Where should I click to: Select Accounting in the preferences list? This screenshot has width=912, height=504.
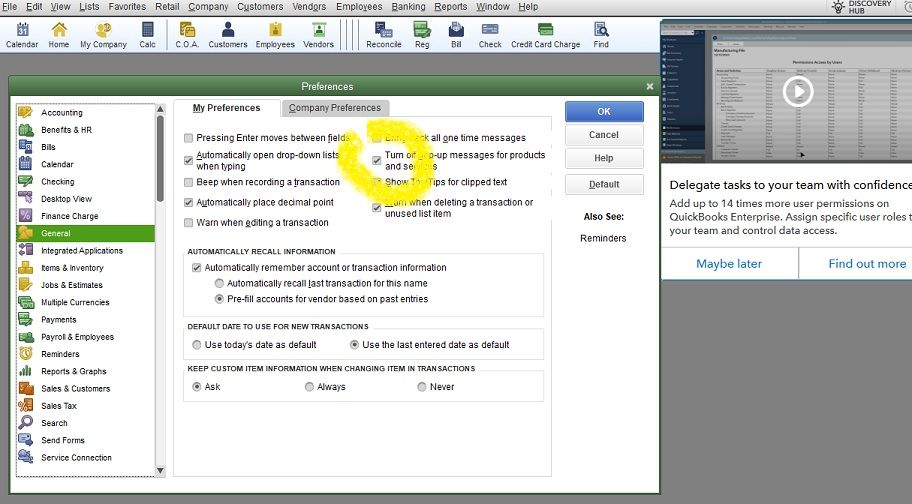tap(86, 113)
